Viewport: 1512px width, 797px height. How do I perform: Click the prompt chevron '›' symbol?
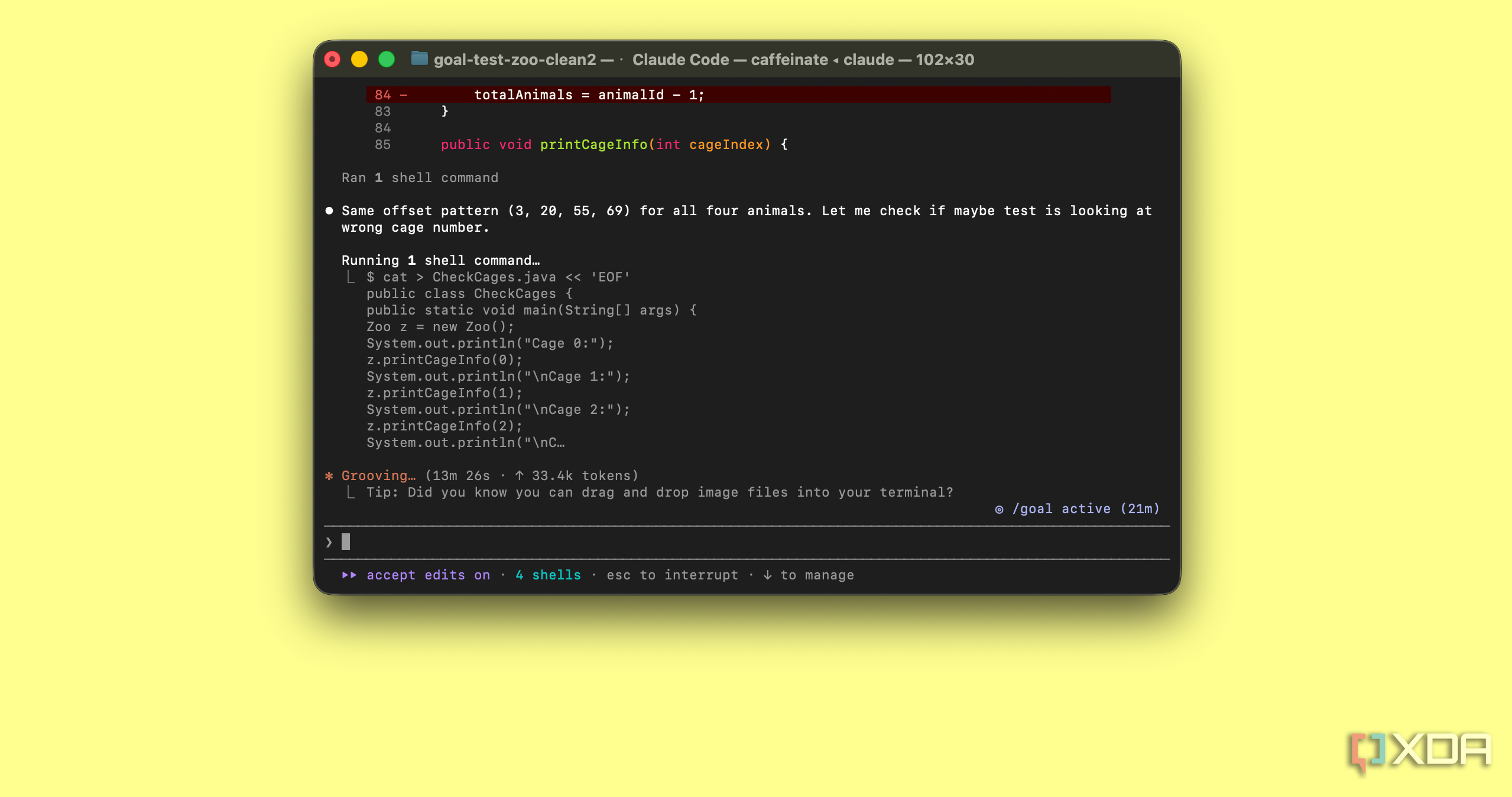tap(329, 542)
